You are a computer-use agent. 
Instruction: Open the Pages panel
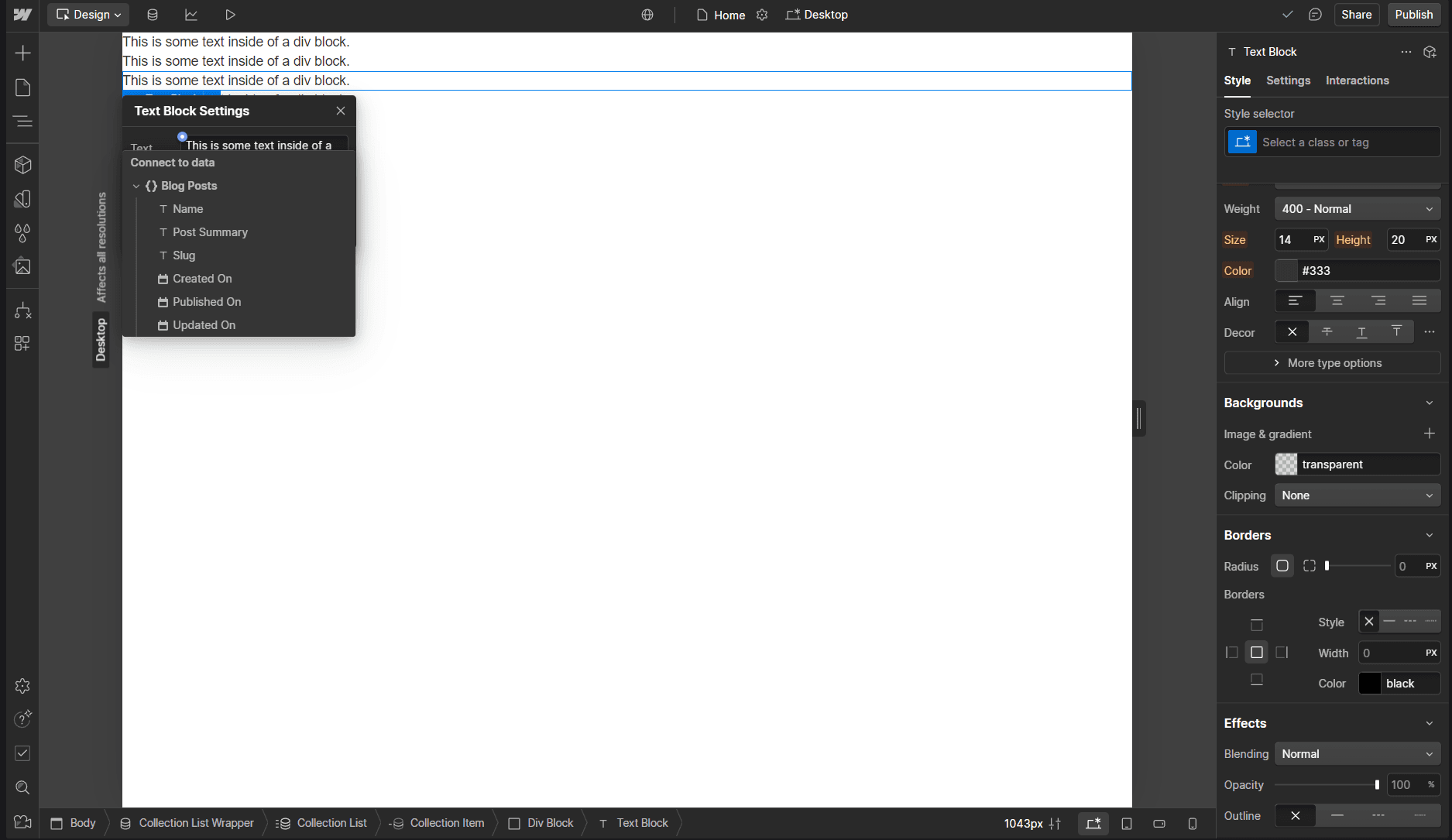click(x=22, y=87)
